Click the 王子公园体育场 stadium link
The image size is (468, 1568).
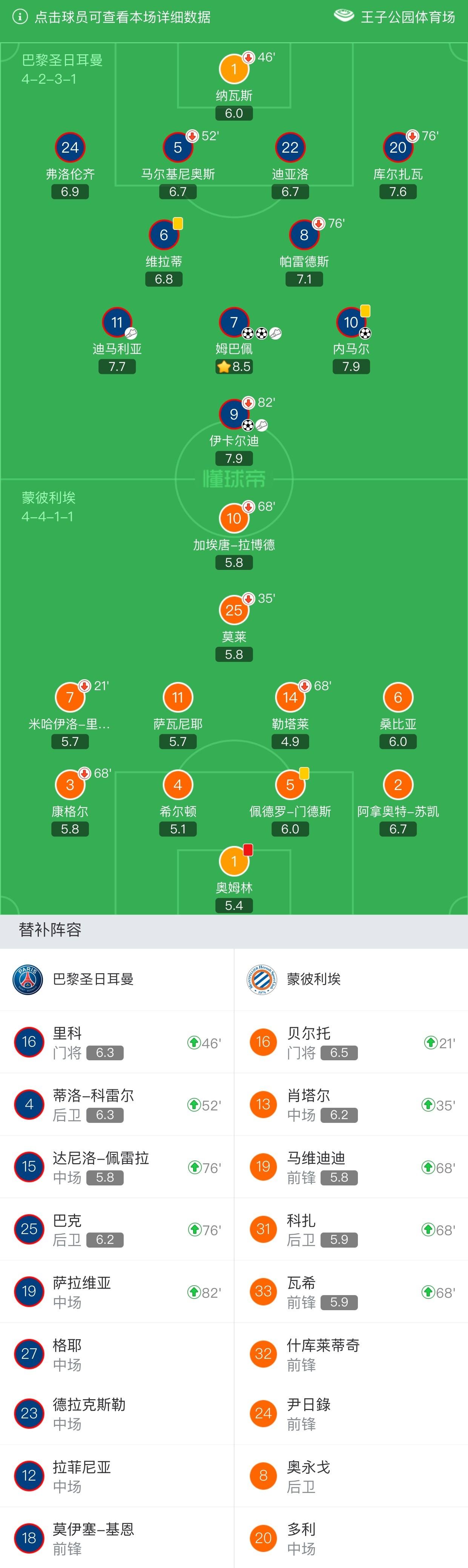coord(408,17)
